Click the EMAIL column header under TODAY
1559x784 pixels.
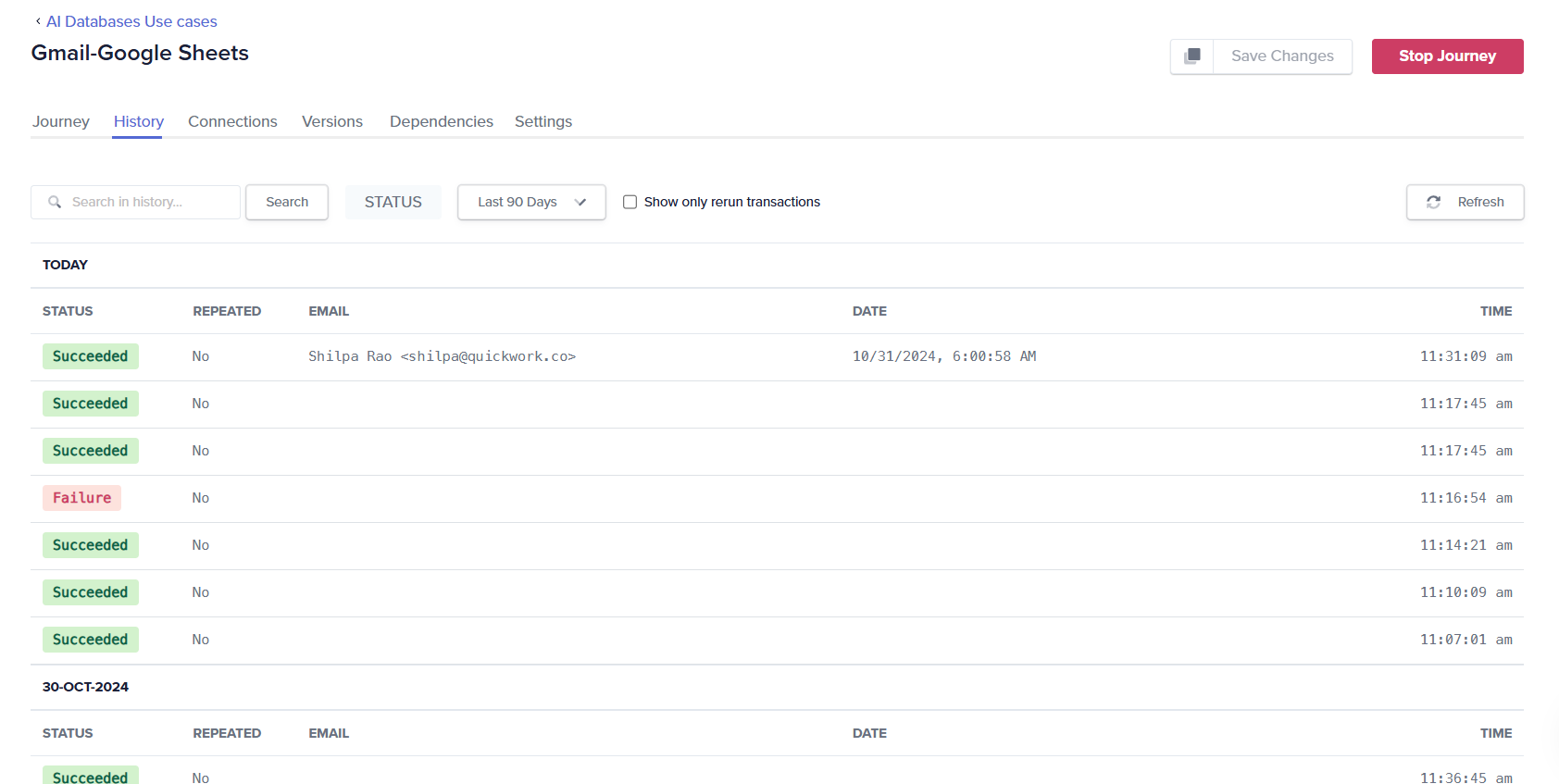point(329,311)
